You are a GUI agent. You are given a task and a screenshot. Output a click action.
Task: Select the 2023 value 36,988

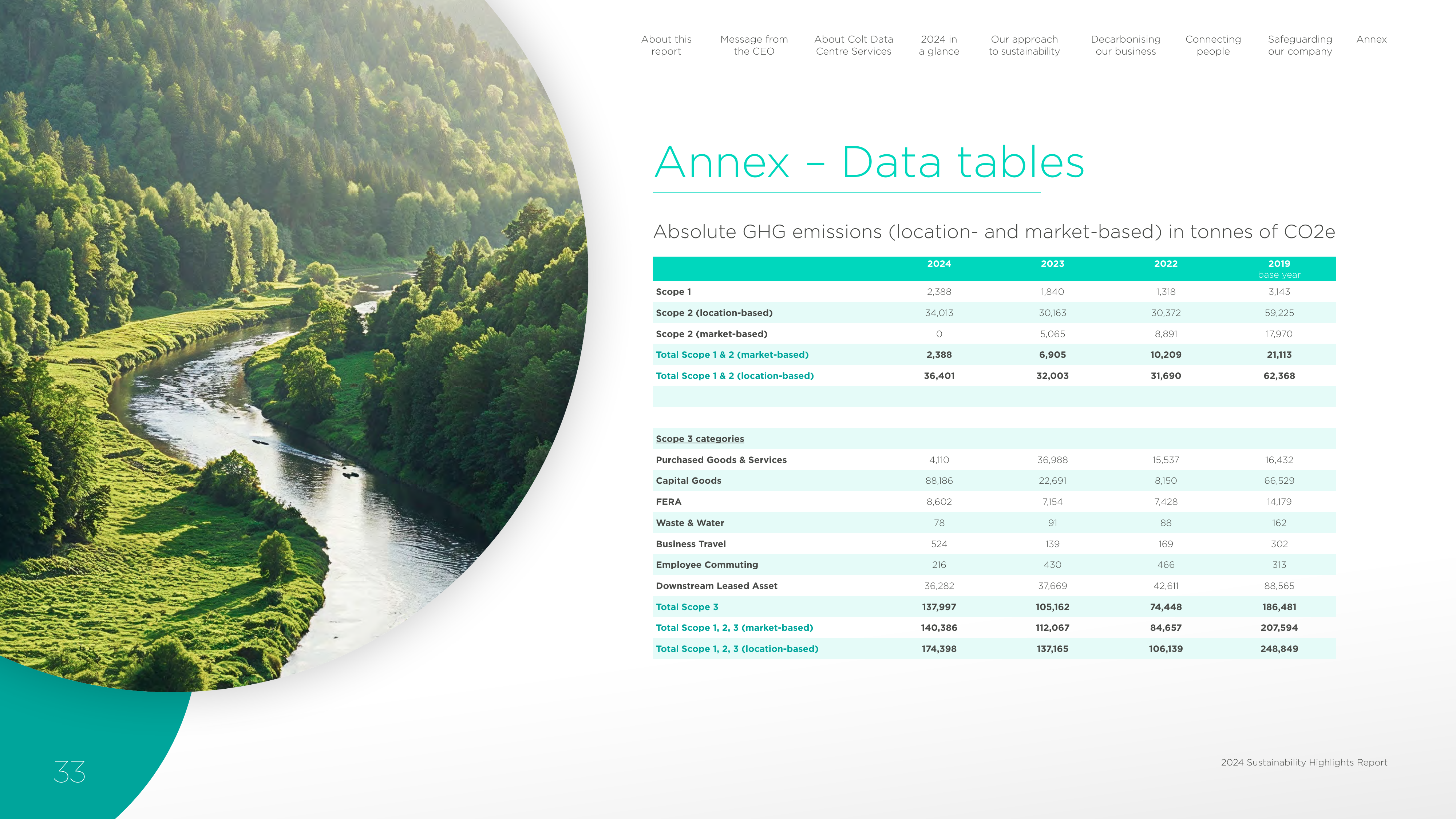click(x=1052, y=460)
